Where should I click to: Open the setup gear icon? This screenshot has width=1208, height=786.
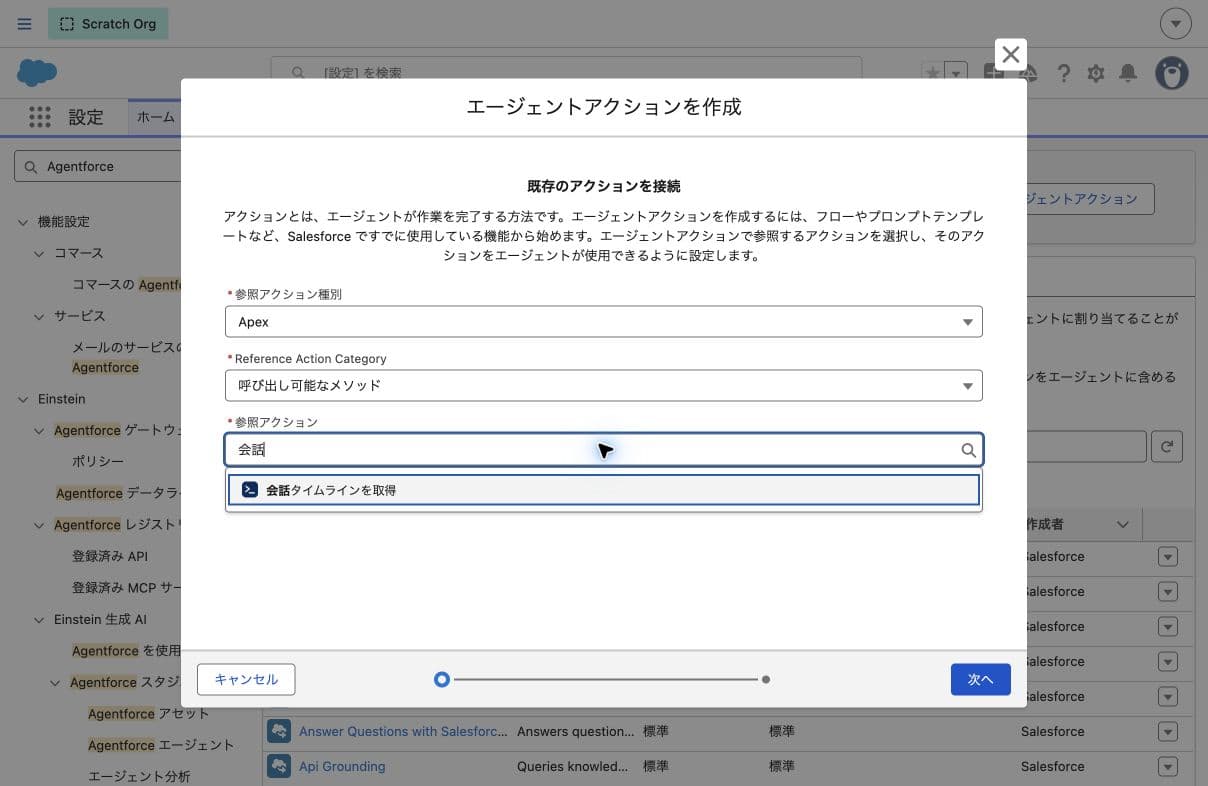[x=1096, y=73]
